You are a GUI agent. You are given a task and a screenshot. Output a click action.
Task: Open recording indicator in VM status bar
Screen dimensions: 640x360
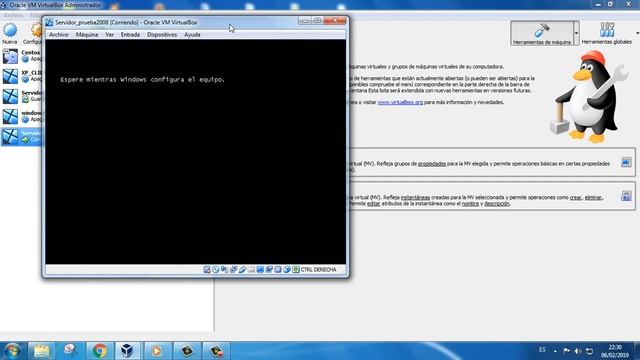[x=269, y=269]
